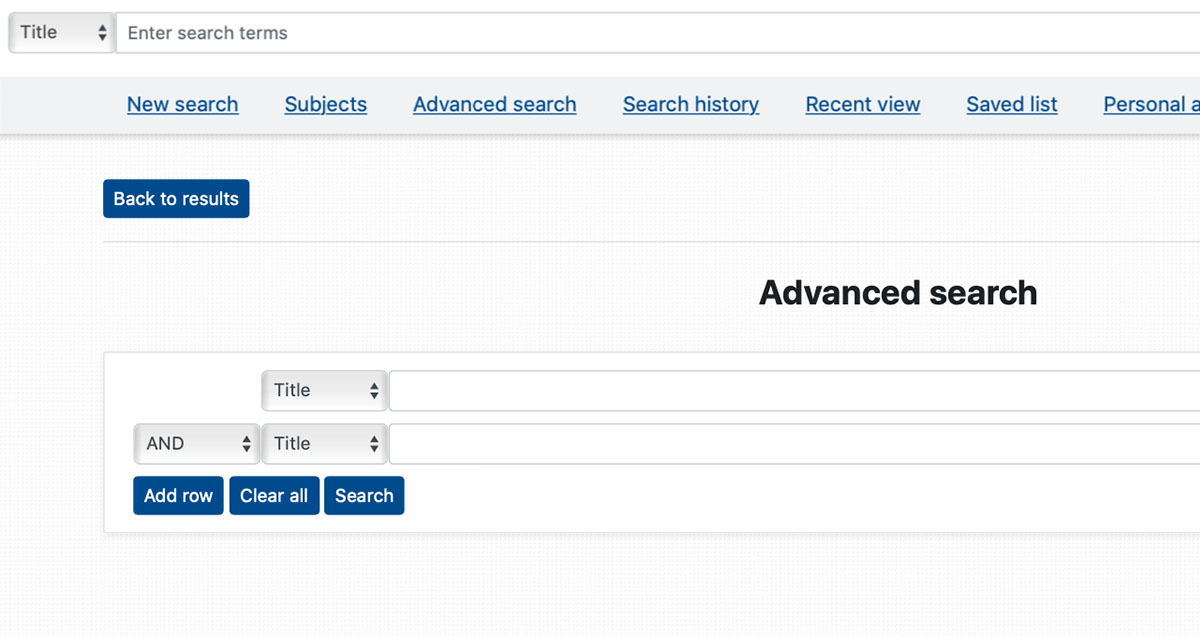Image resolution: width=1200 pixels, height=637 pixels.
Task: Expand the second row Title field dropdown
Action: click(324, 444)
